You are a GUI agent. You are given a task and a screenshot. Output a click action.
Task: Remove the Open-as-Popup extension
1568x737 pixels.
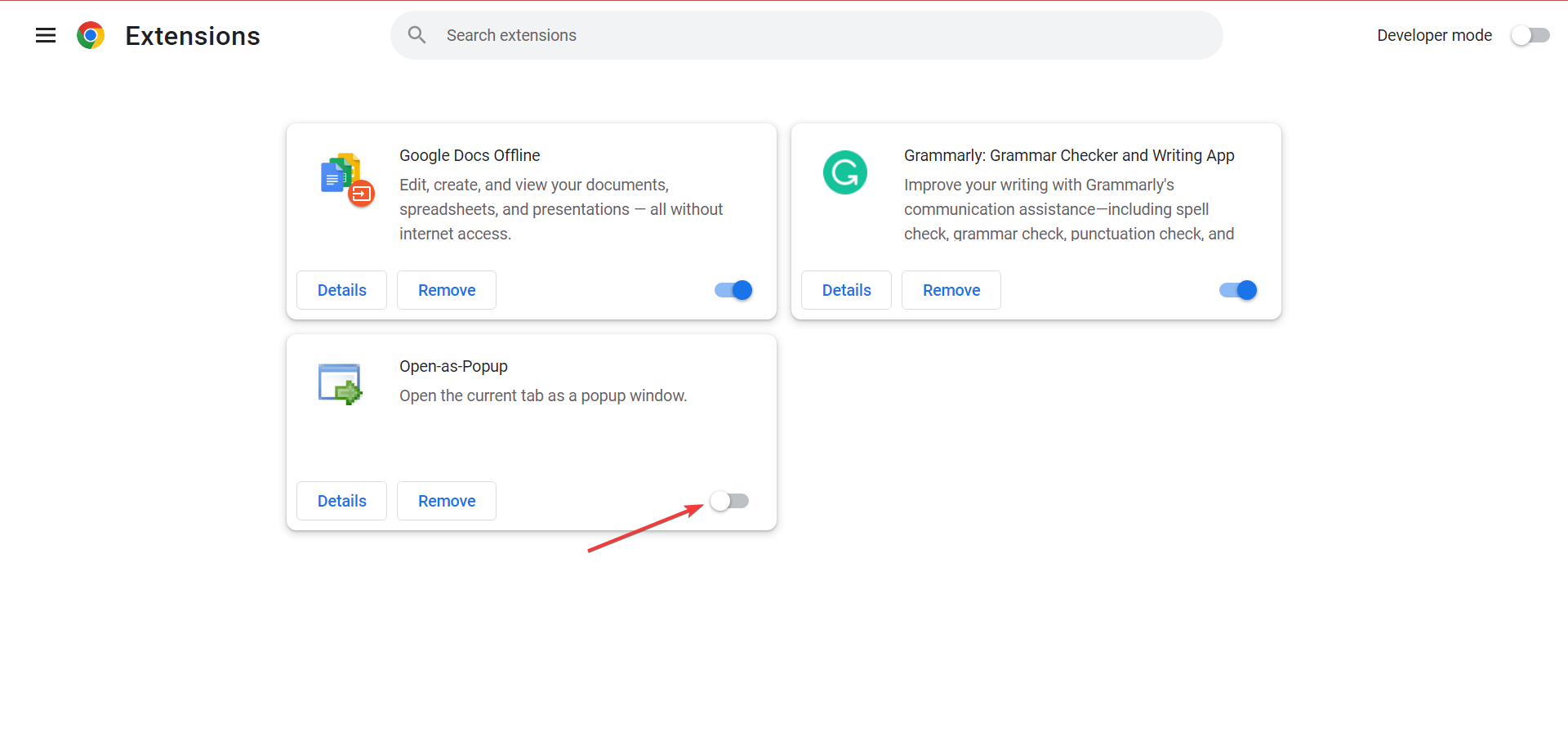click(x=447, y=501)
